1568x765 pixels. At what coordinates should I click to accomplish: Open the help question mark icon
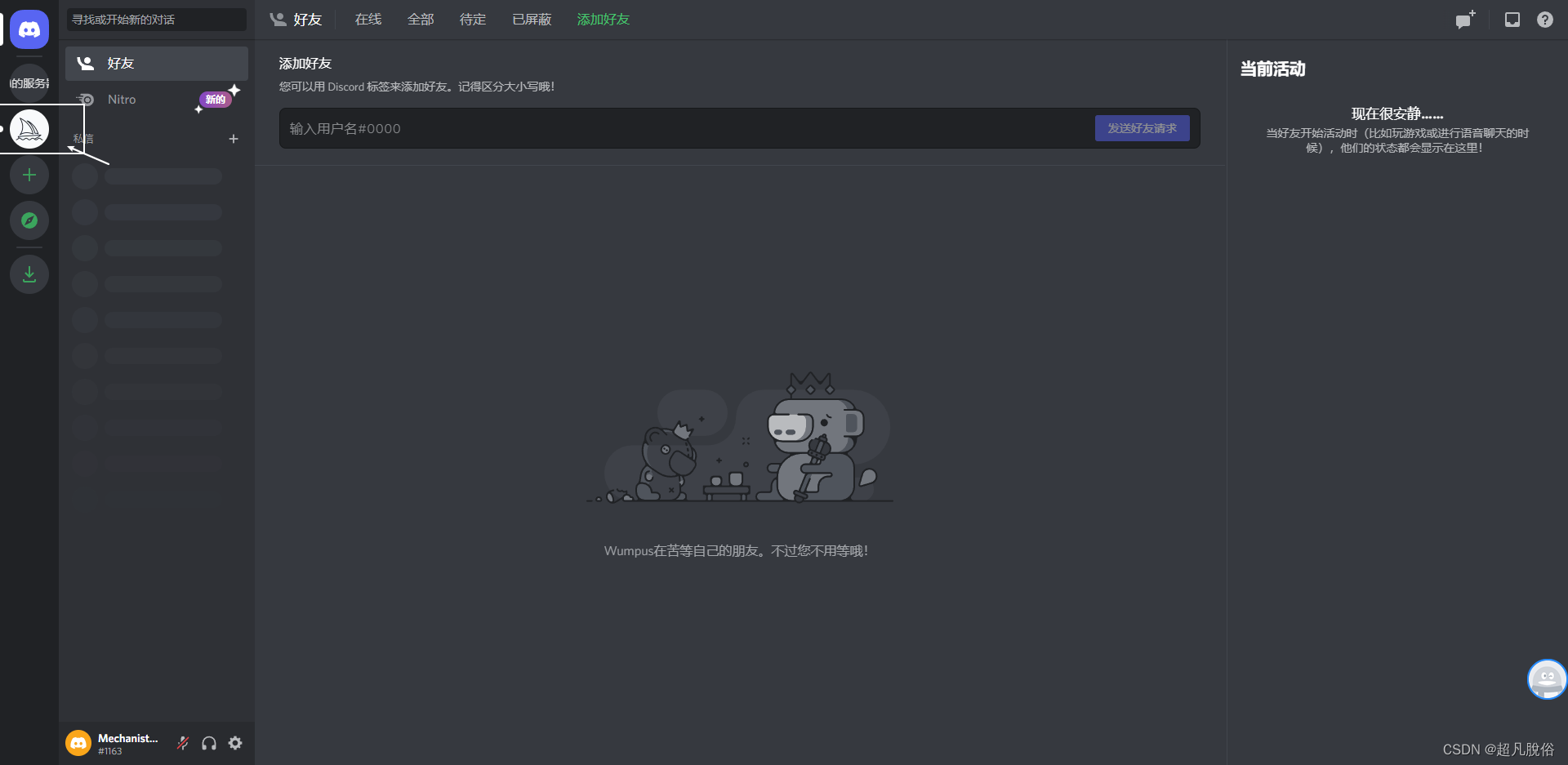pos(1545,20)
